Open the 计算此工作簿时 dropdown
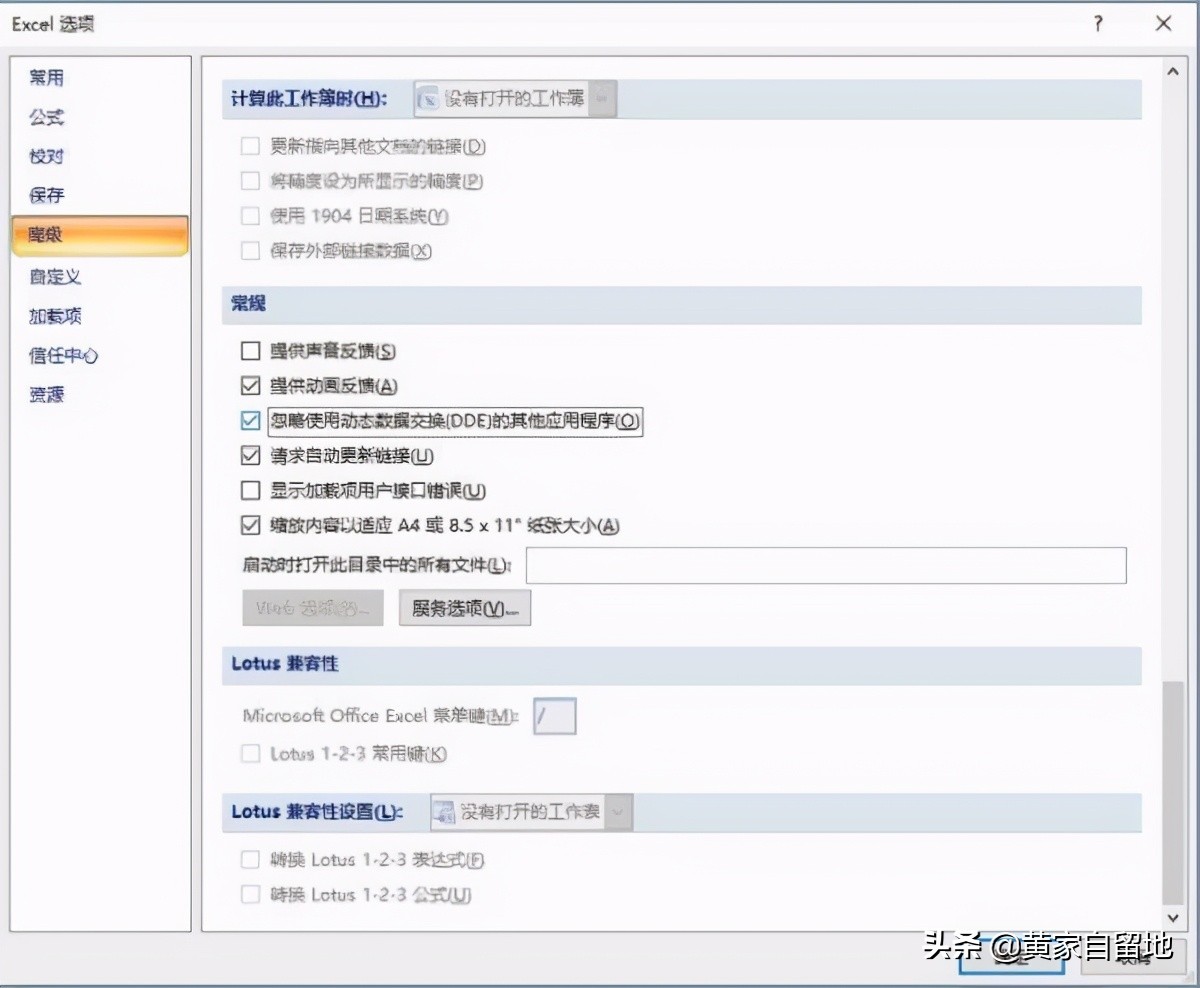 click(x=602, y=97)
